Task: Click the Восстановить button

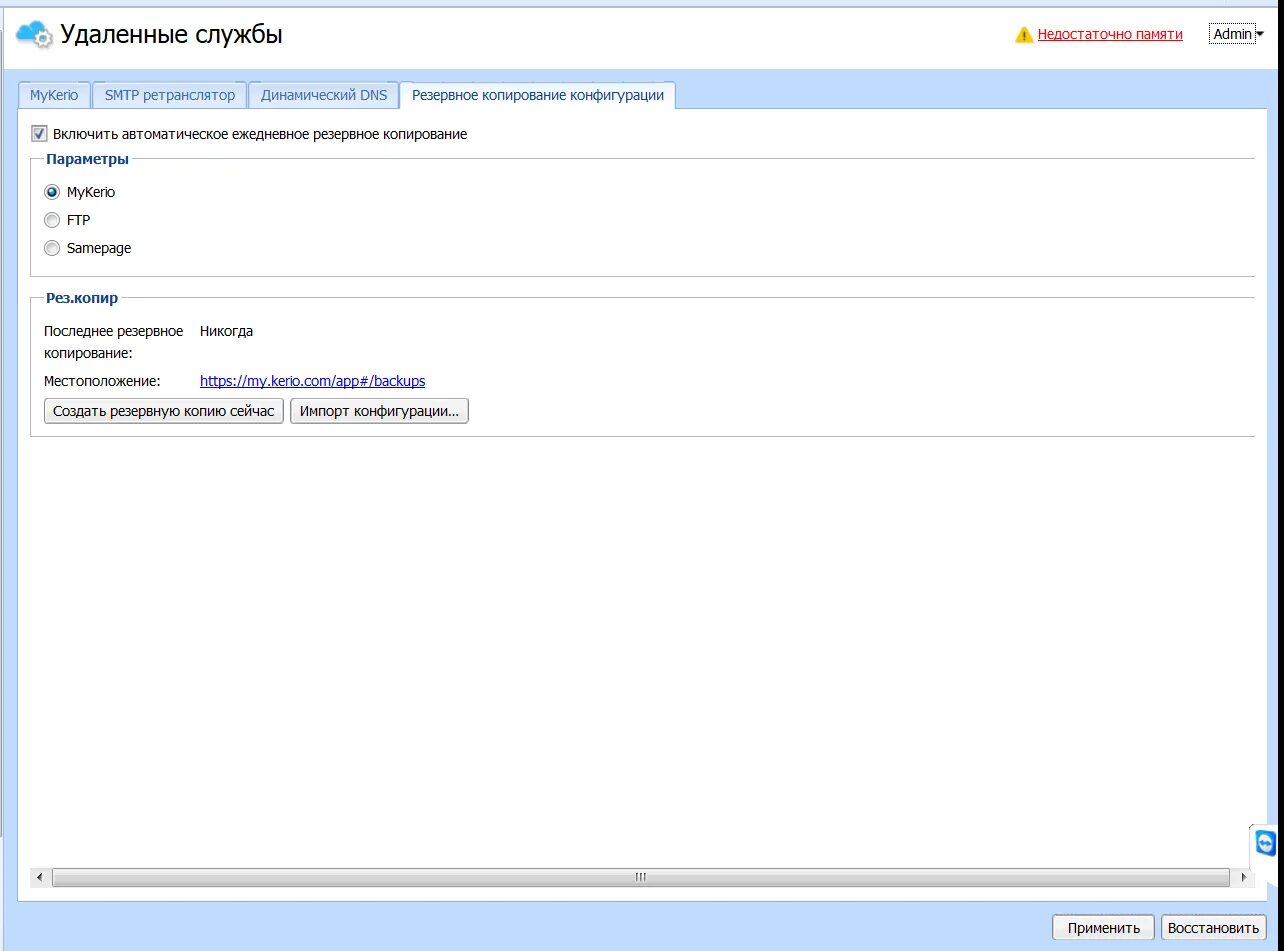Action: 1214,927
